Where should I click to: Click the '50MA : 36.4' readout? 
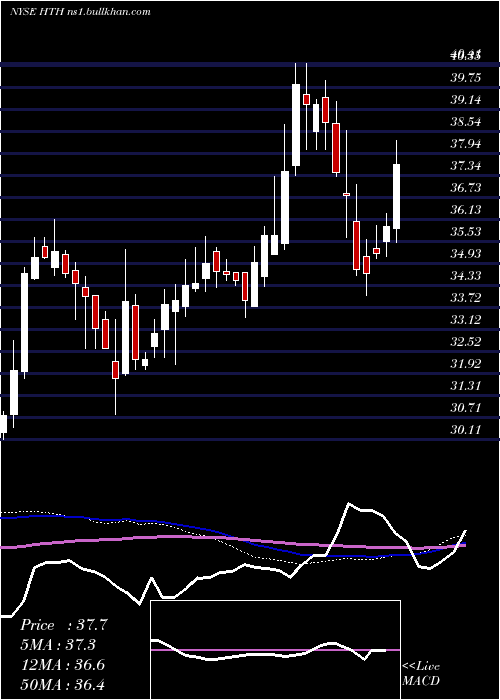pyautogui.click(x=62, y=684)
